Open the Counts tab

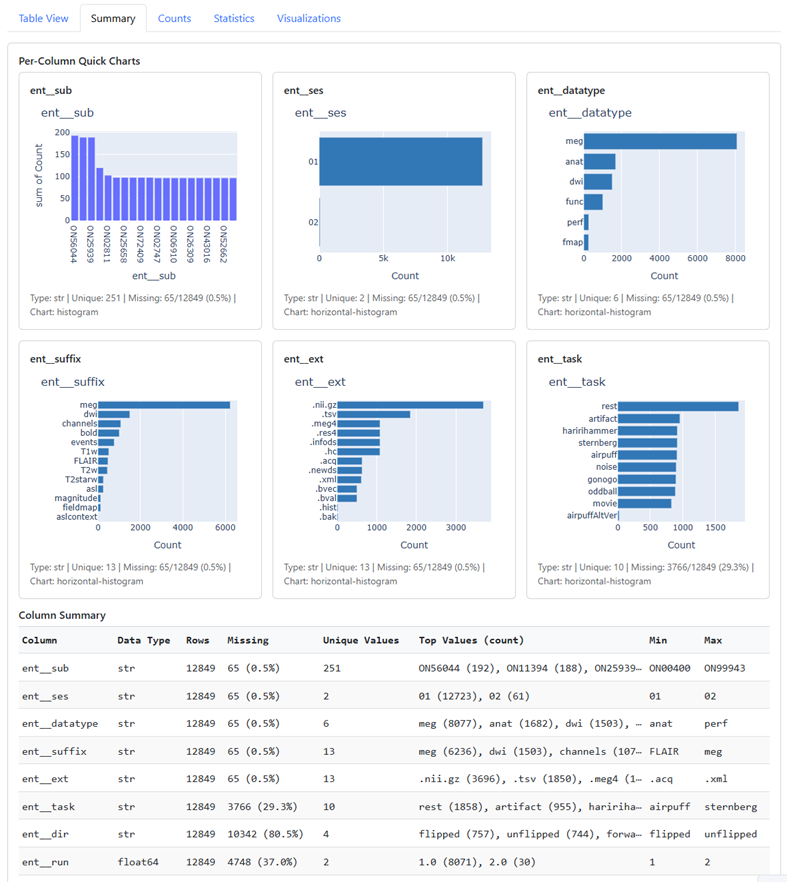click(x=174, y=19)
